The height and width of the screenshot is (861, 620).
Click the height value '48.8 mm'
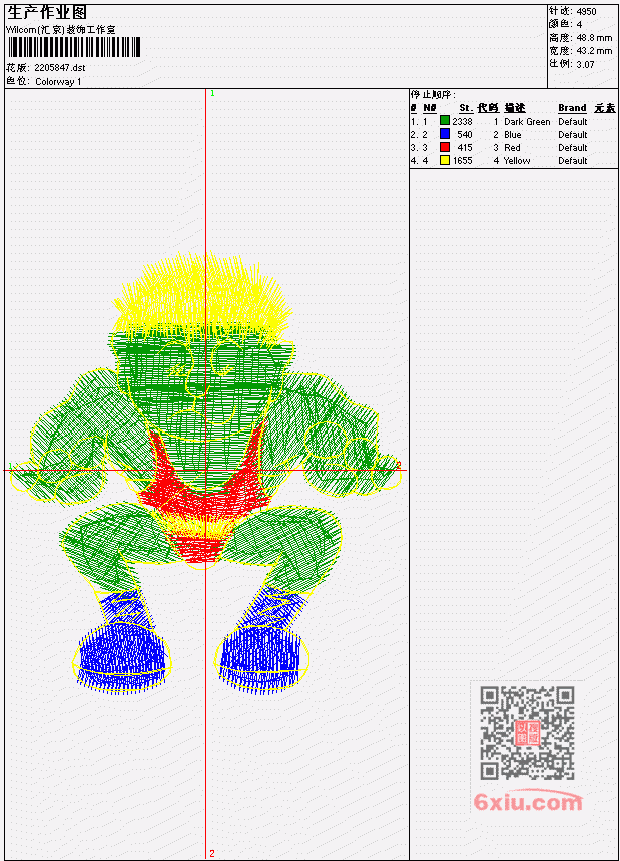pos(594,38)
